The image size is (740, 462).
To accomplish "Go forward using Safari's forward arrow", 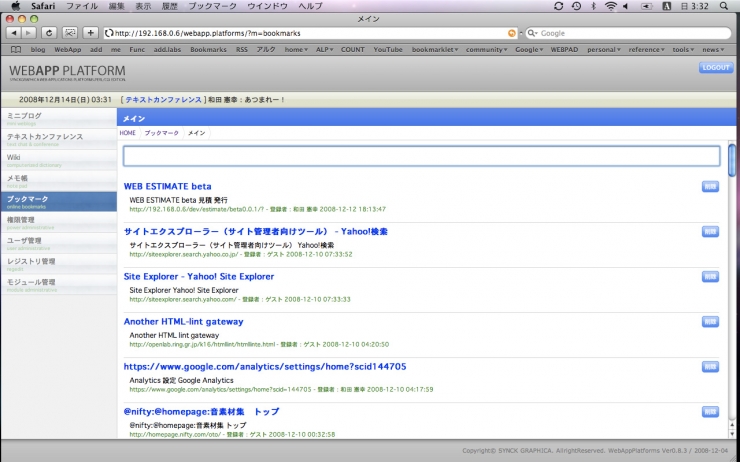I will (x=29, y=33).
